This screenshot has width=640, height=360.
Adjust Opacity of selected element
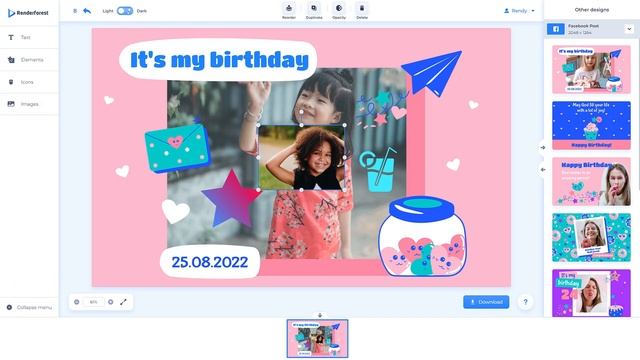[339, 11]
